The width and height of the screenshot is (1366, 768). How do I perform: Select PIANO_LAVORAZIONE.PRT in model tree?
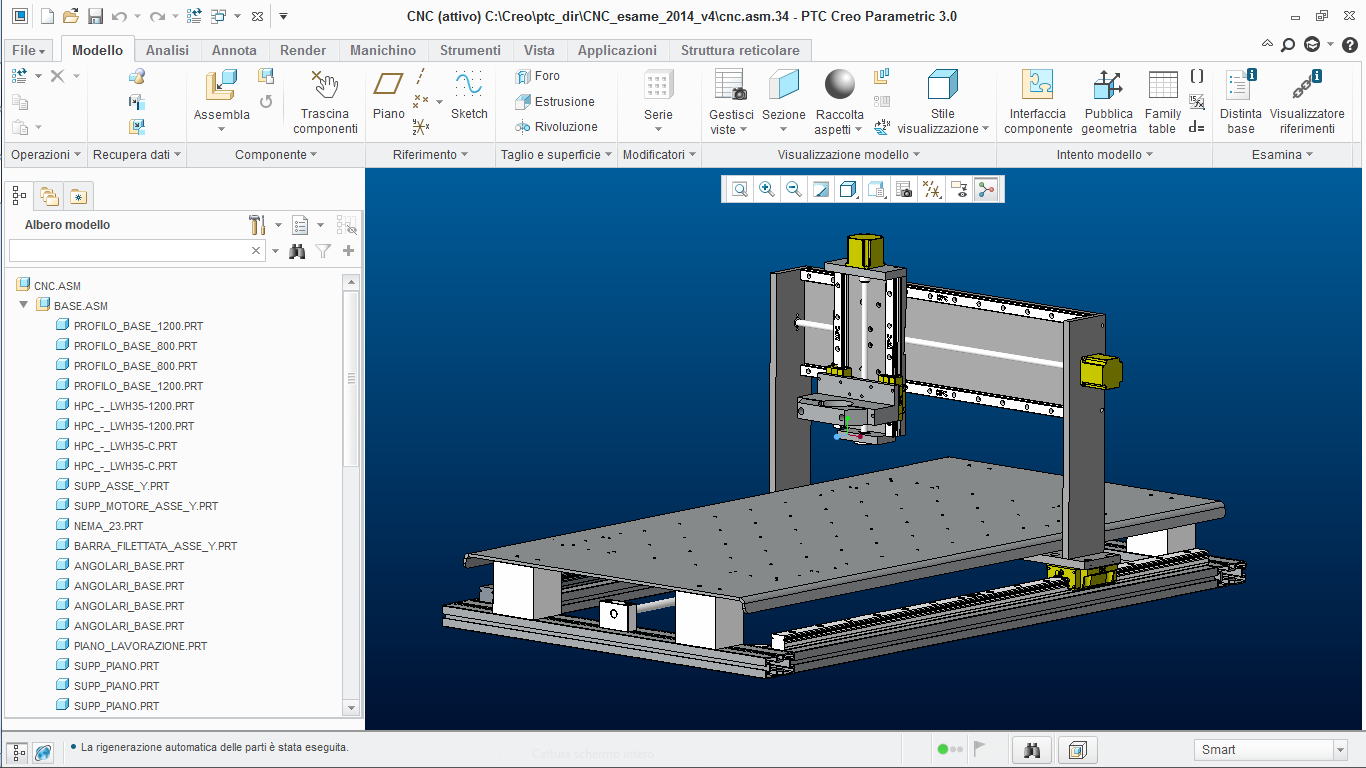[140, 646]
